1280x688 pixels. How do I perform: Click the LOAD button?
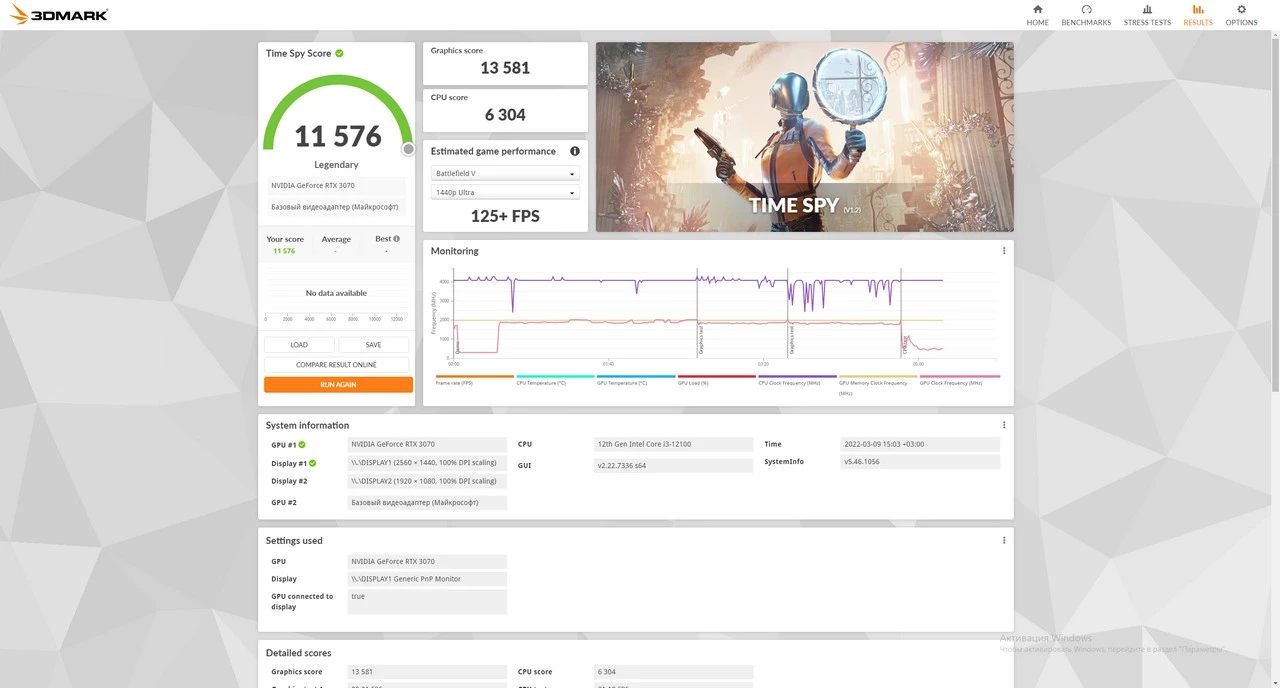299,345
